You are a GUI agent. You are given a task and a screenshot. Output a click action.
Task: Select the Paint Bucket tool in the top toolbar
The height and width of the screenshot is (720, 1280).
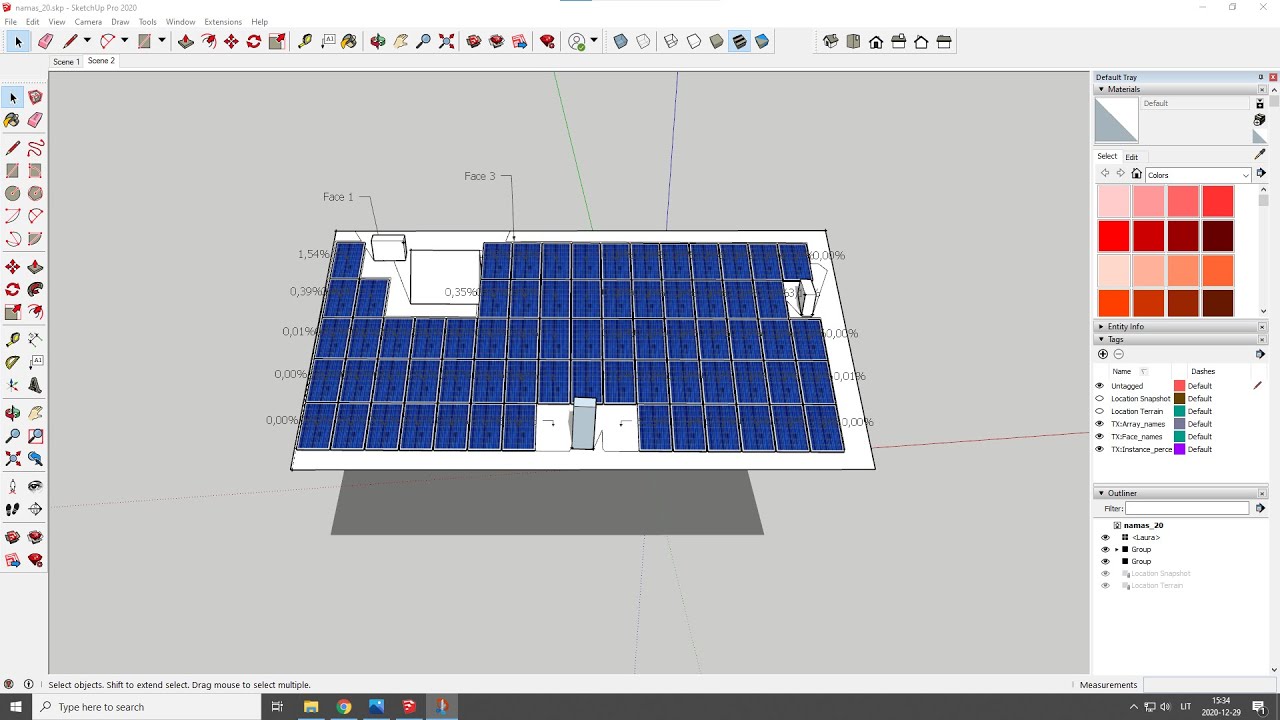pyautogui.click(x=349, y=41)
